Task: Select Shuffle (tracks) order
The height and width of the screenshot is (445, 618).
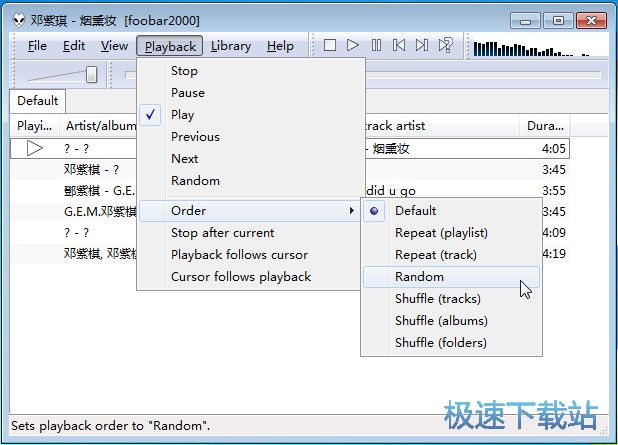Action: point(451,299)
